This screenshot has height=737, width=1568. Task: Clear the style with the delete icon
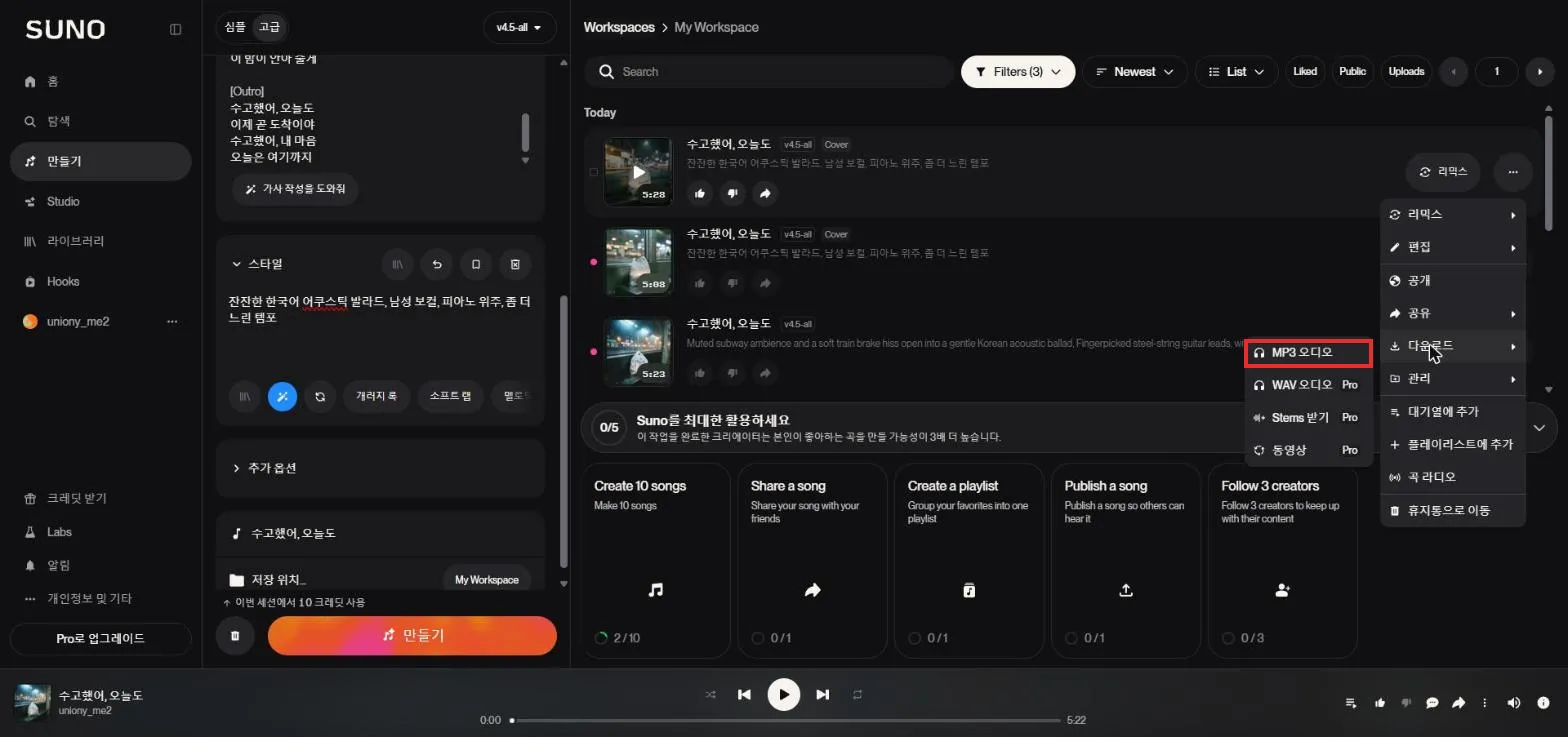(x=515, y=264)
